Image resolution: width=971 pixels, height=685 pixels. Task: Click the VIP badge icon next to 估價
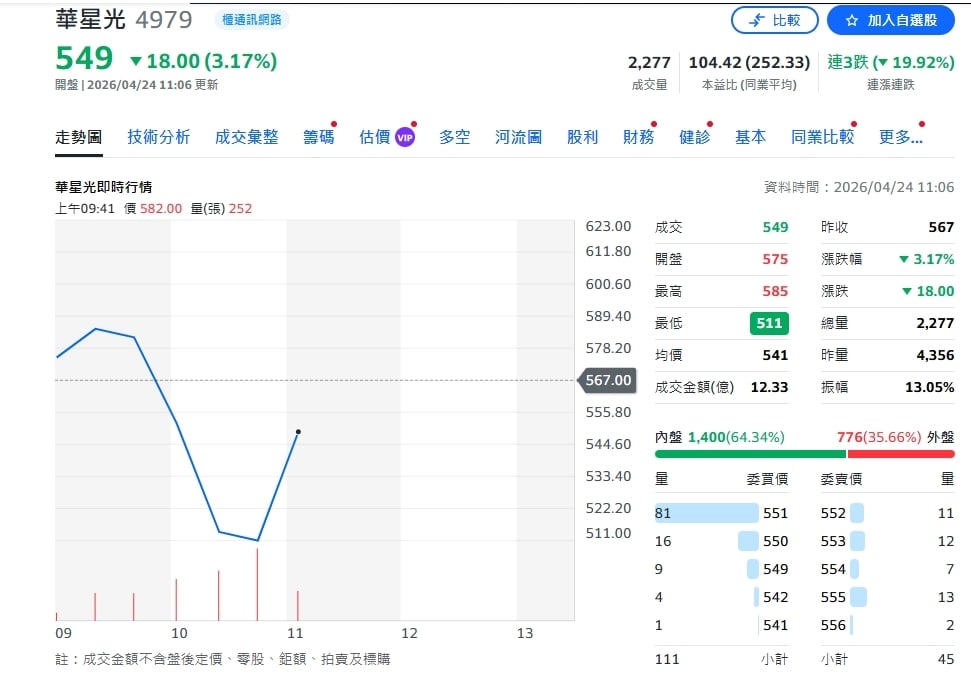tap(405, 137)
